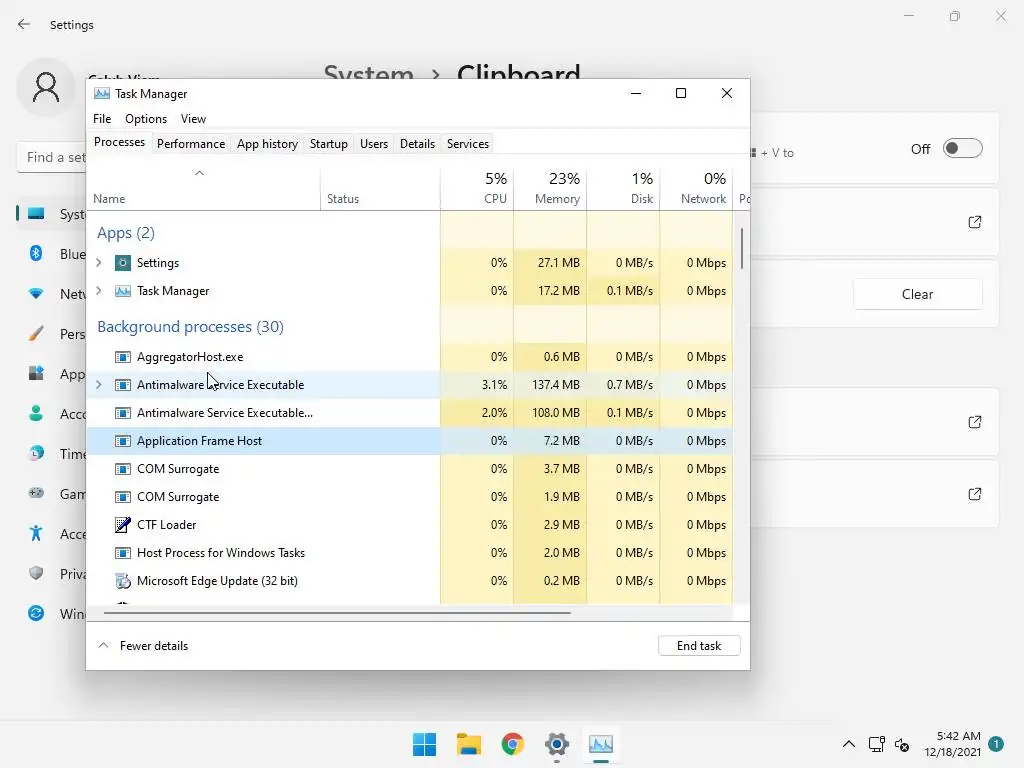Select the Network wifi icon in Settings sidebar
This screenshot has height=768, width=1024.
(36, 294)
